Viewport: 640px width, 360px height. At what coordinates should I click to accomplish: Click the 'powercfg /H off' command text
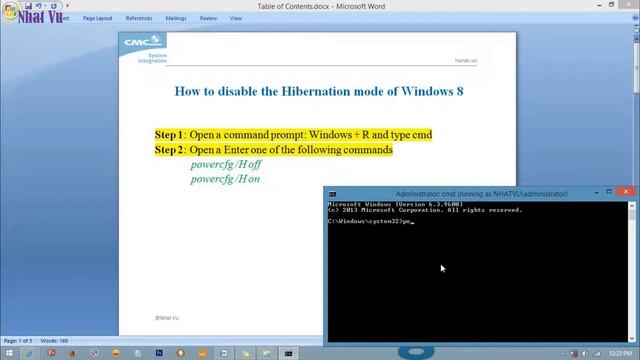pyautogui.click(x=226, y=164)
